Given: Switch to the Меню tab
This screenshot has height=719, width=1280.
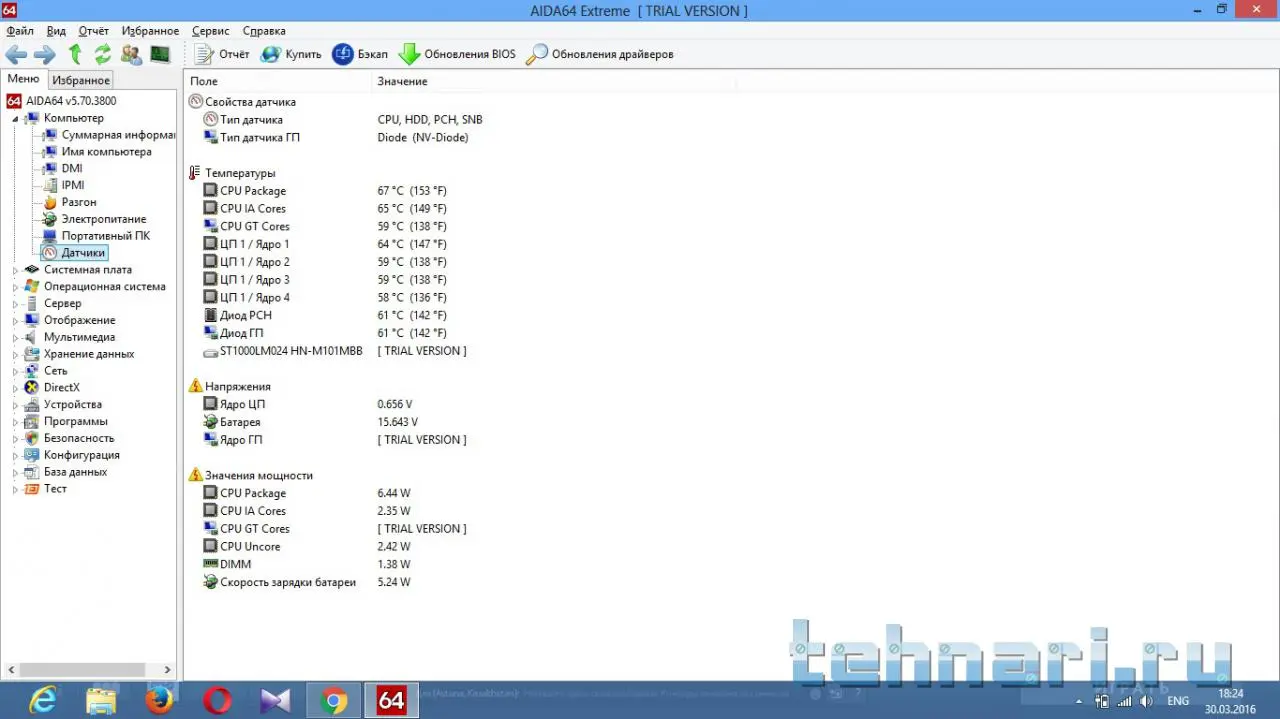Looking at the screenshot, I should pos(23,79).
